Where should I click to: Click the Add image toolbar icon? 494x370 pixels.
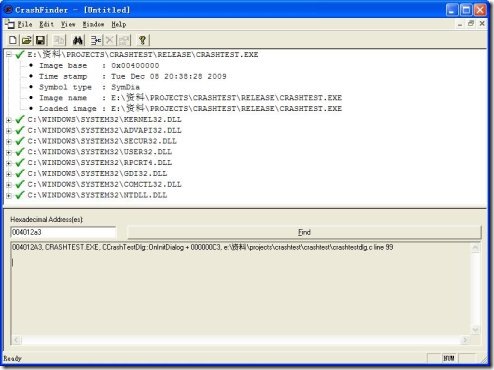point(96,40)
